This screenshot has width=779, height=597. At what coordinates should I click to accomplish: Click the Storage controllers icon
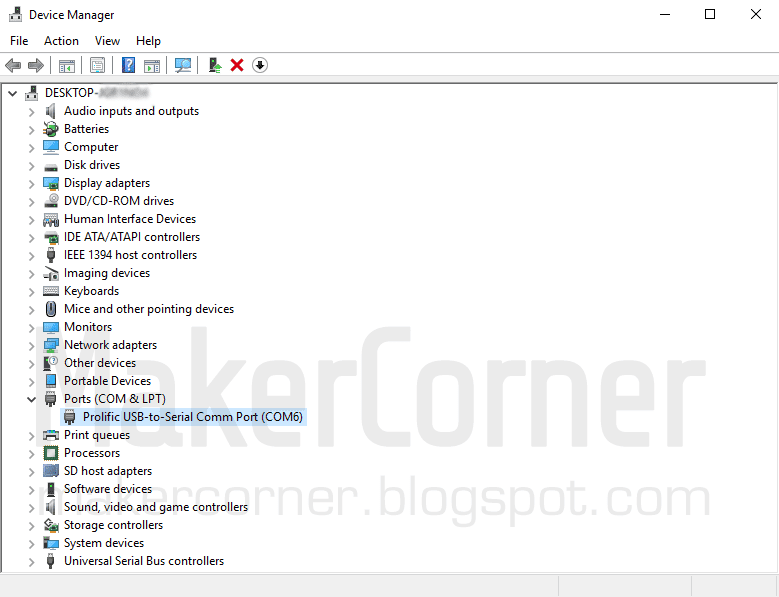[x=51, y=525]
